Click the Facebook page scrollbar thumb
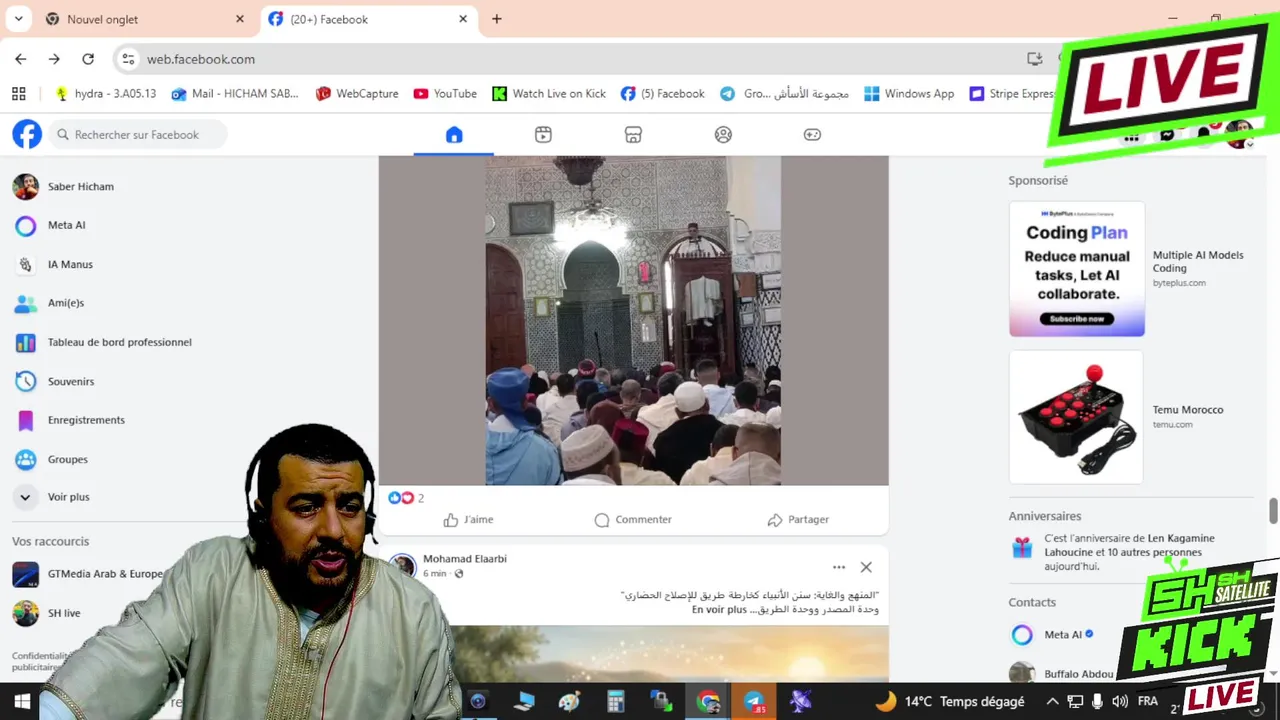This screenshot has height=720, width=1280. click(1273, 510)
